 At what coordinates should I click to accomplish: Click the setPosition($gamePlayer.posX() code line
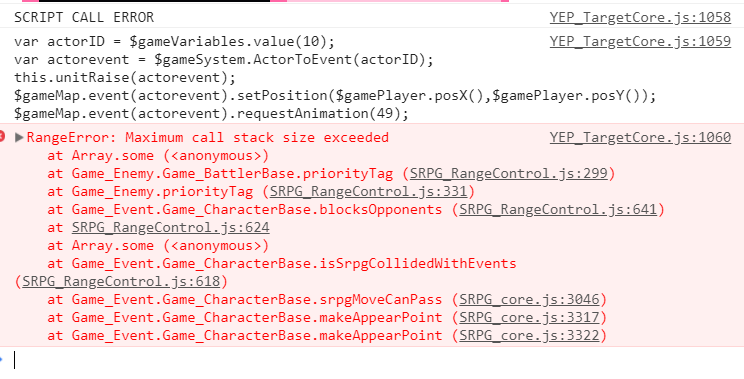pyautogui.click(x=335, y=96)
